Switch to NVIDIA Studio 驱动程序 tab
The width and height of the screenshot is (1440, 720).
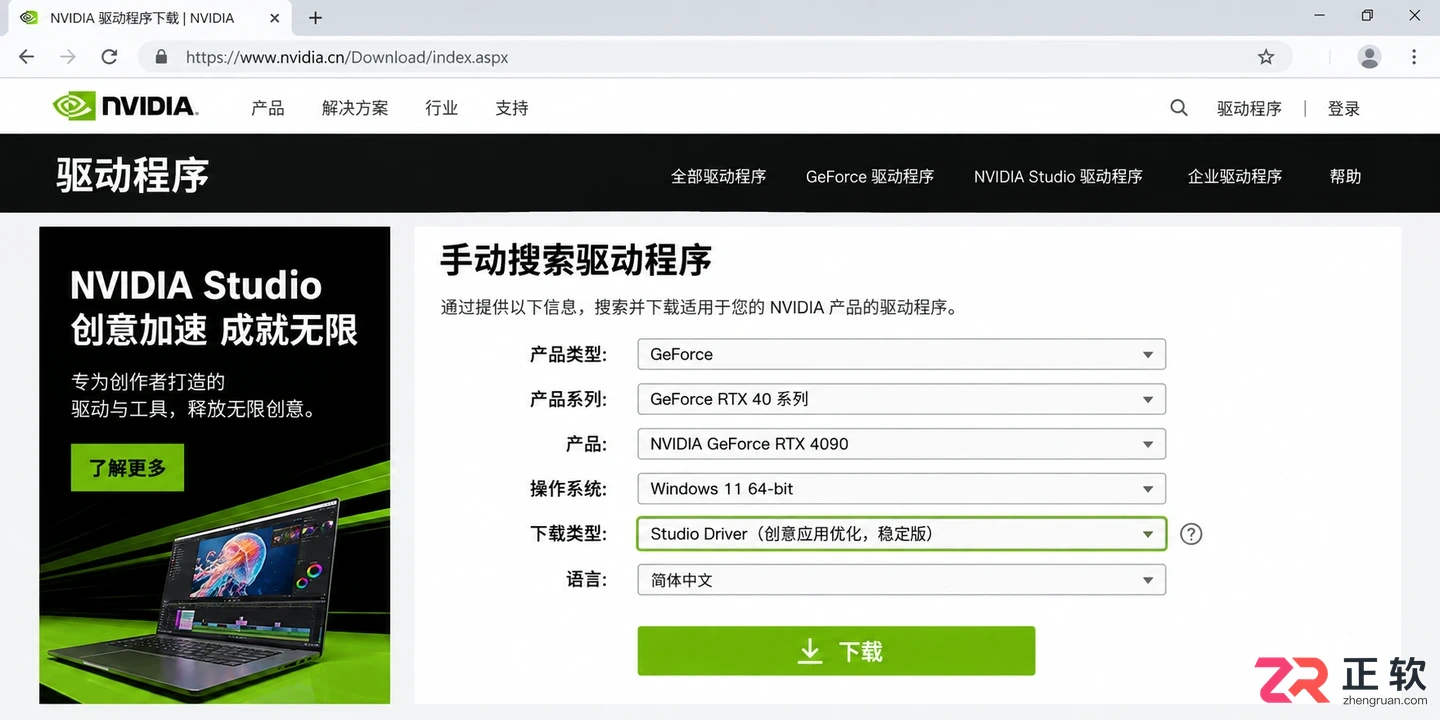pyautogui.click(x=1058, y=177)
